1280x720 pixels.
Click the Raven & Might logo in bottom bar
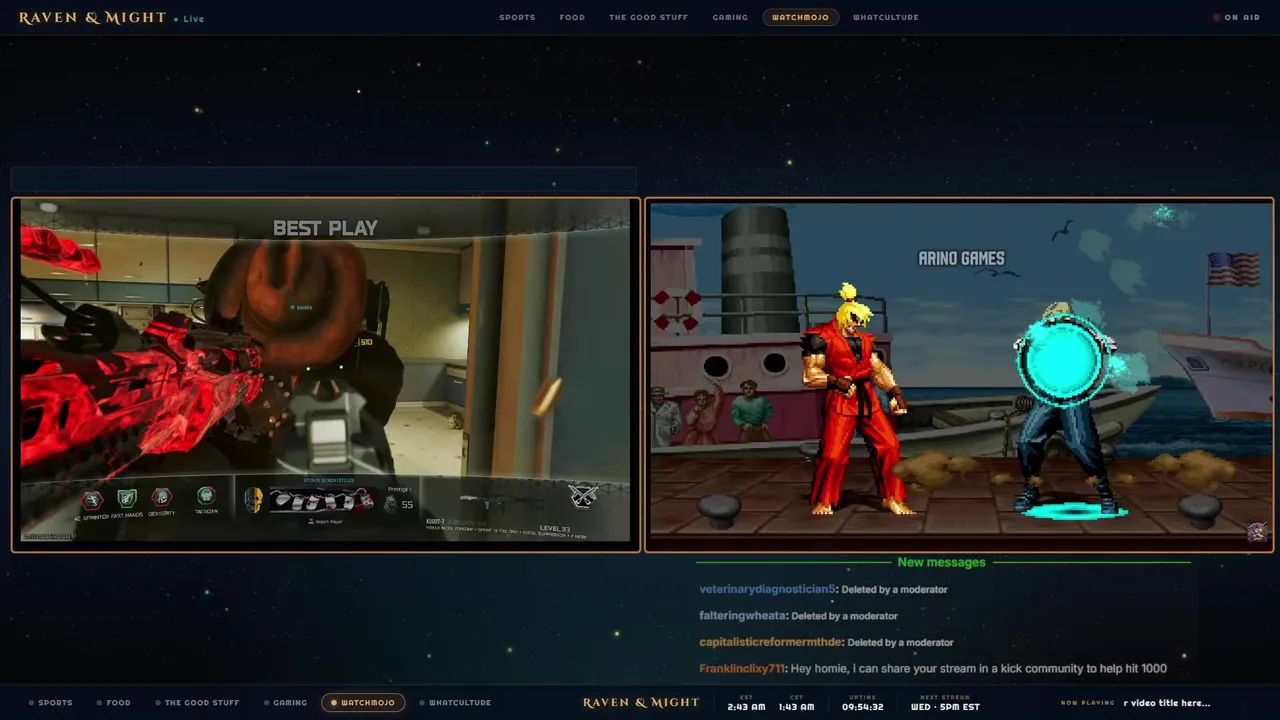click(641, 702)
